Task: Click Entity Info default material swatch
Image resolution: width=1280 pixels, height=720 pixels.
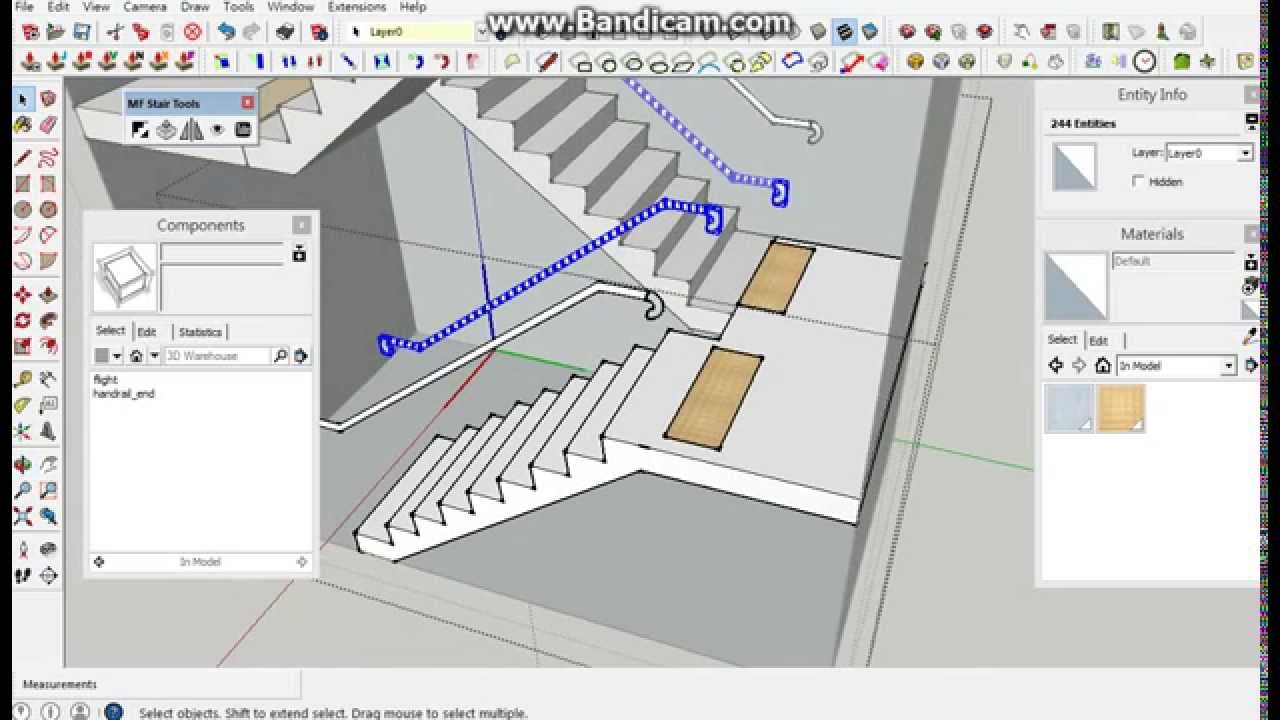Action: coord(1075,167)
